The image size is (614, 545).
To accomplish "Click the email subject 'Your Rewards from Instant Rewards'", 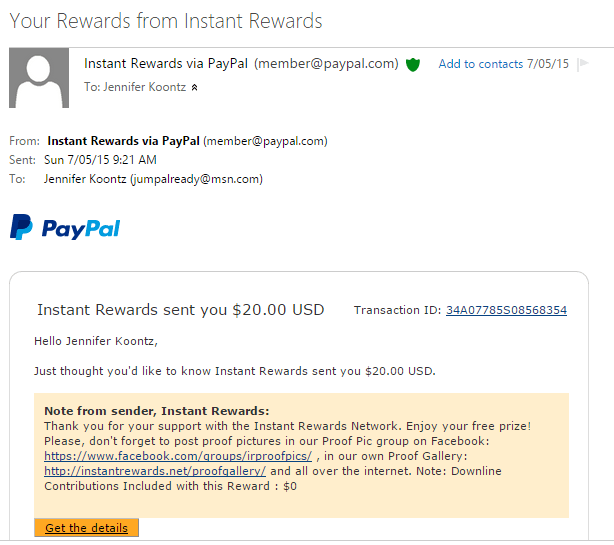I will click(x=166, y=21).
